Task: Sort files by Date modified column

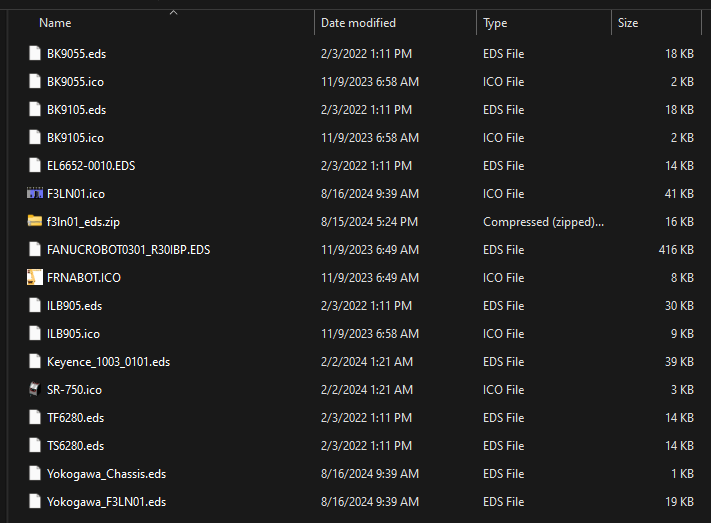Action: (x=358, y=23)
